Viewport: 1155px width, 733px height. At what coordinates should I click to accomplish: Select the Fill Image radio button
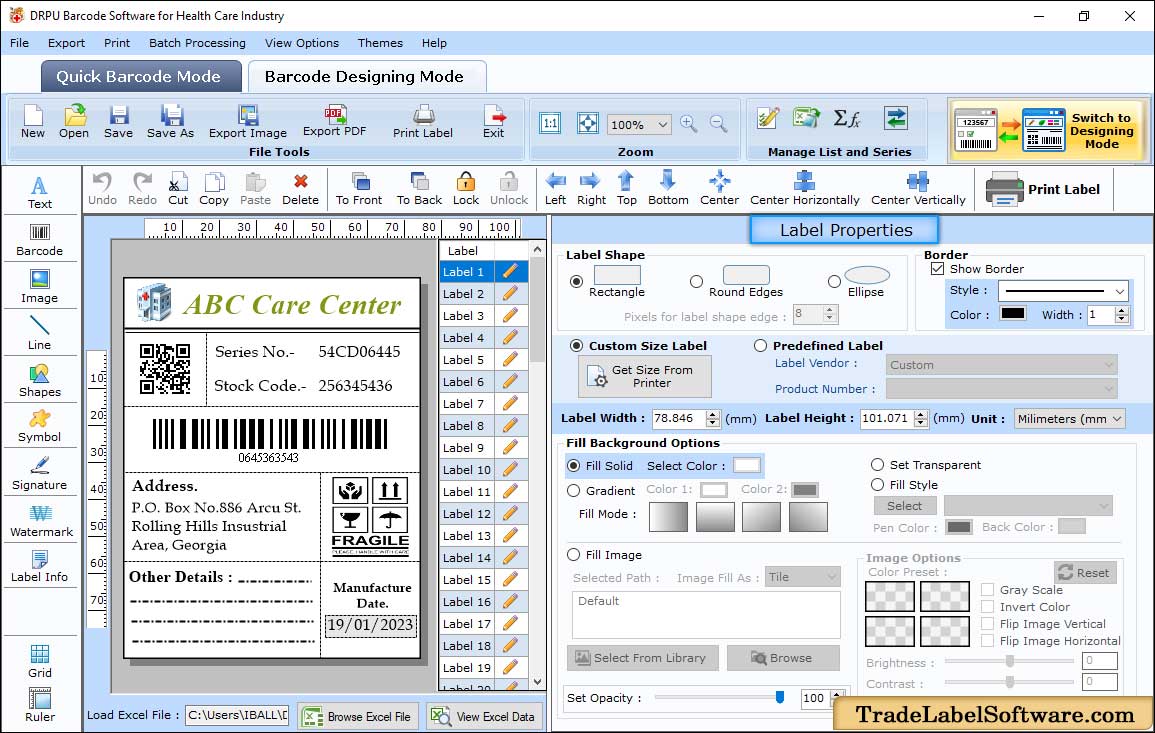click(574, 555)
